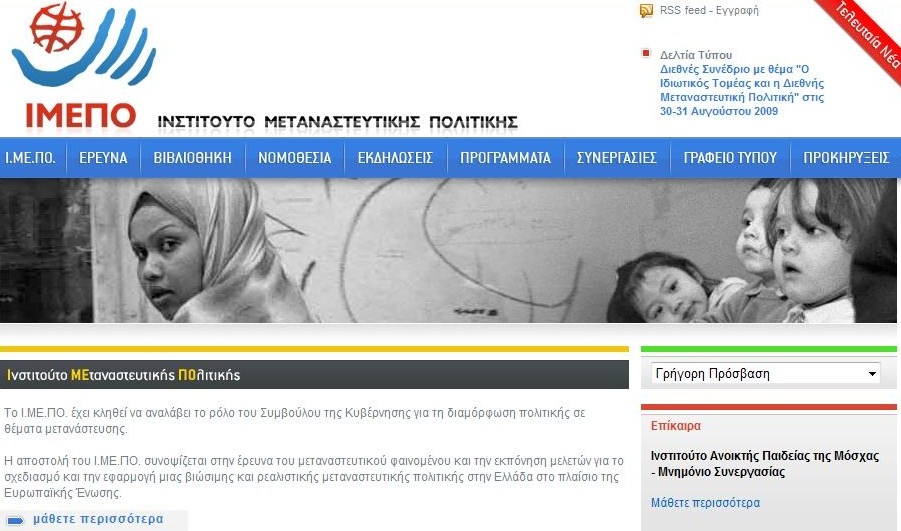Open the Διεθνές Συνέδριο press release link
Viewport: 901px width, 531px height.
pos(742,90)
